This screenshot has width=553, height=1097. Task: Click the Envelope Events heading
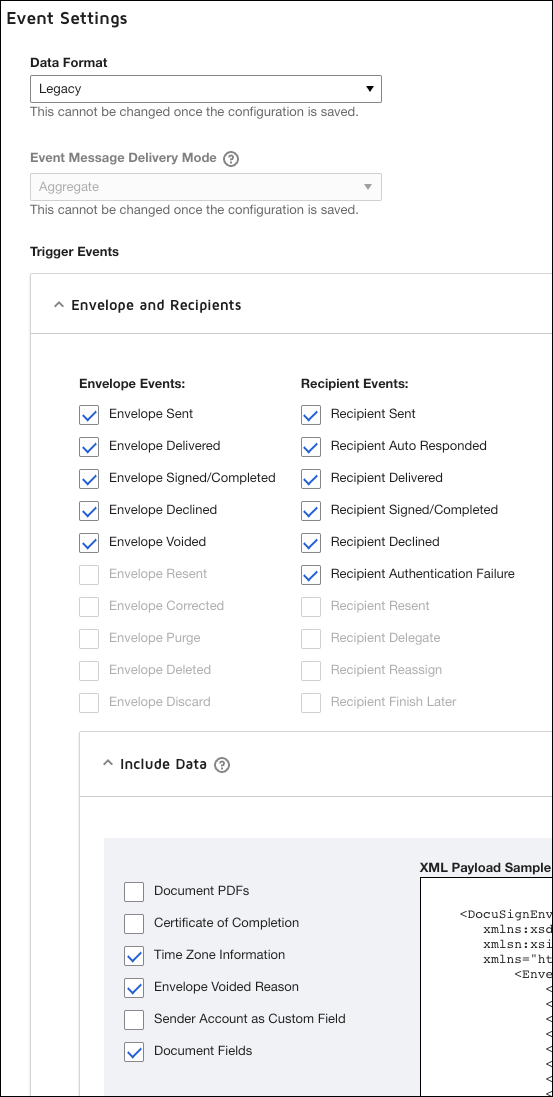[132, 383]
